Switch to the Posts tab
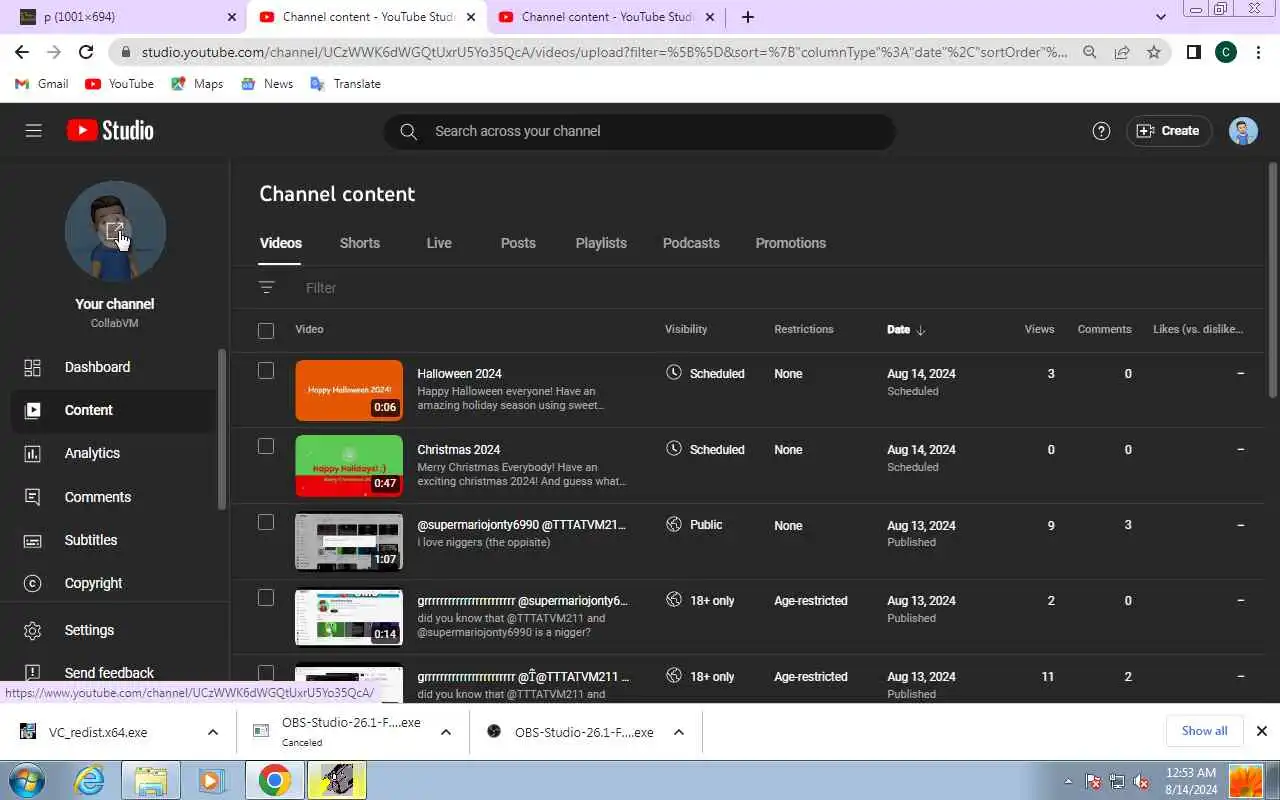The width and height of the screenshot is (1280, 800). coord(518,243)
